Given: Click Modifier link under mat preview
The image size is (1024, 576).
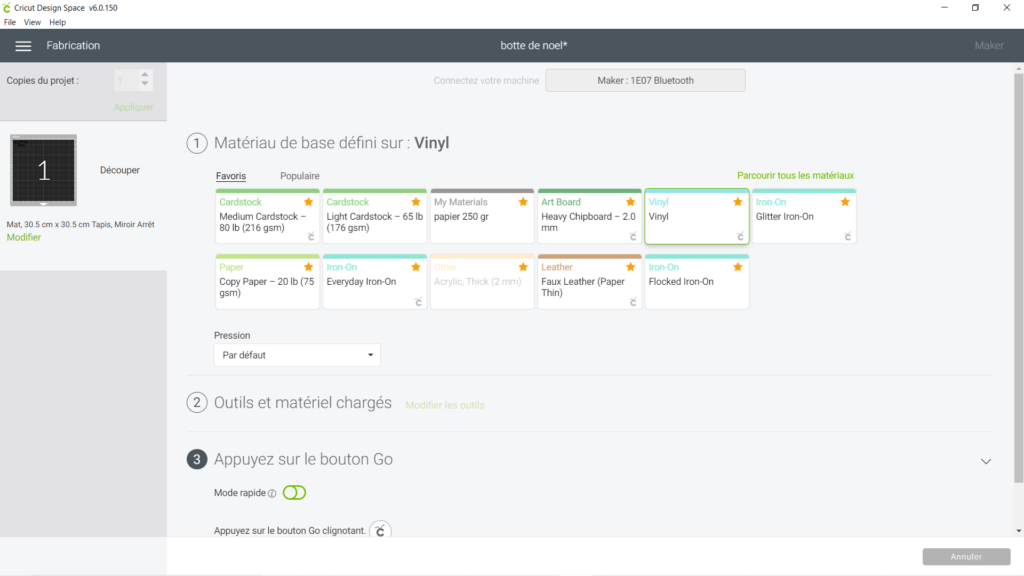Looking at the screenshot, I should (24, 237).
